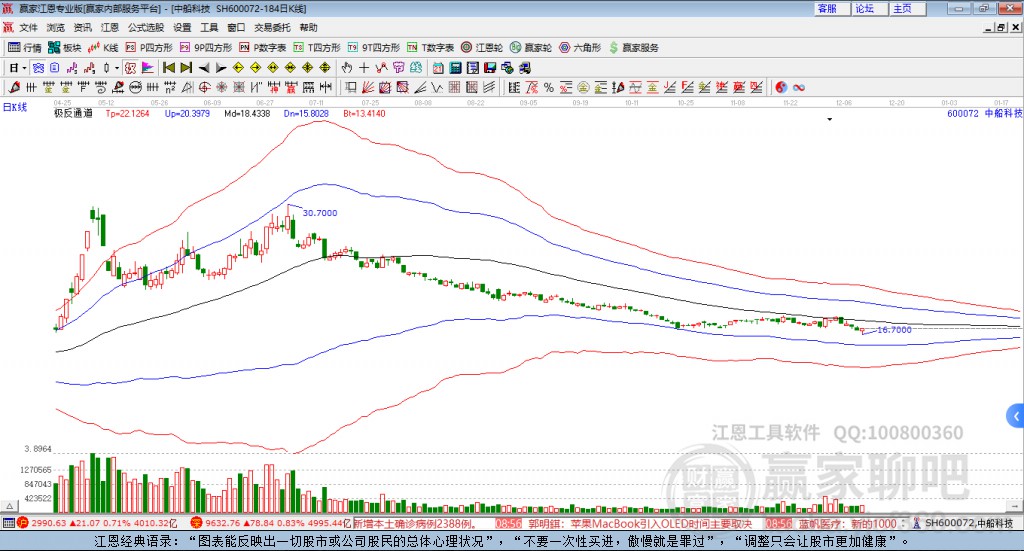This screenshot has width=1024, height=551.
Task: Click the status bar grid icon
Action: [8, 524]
